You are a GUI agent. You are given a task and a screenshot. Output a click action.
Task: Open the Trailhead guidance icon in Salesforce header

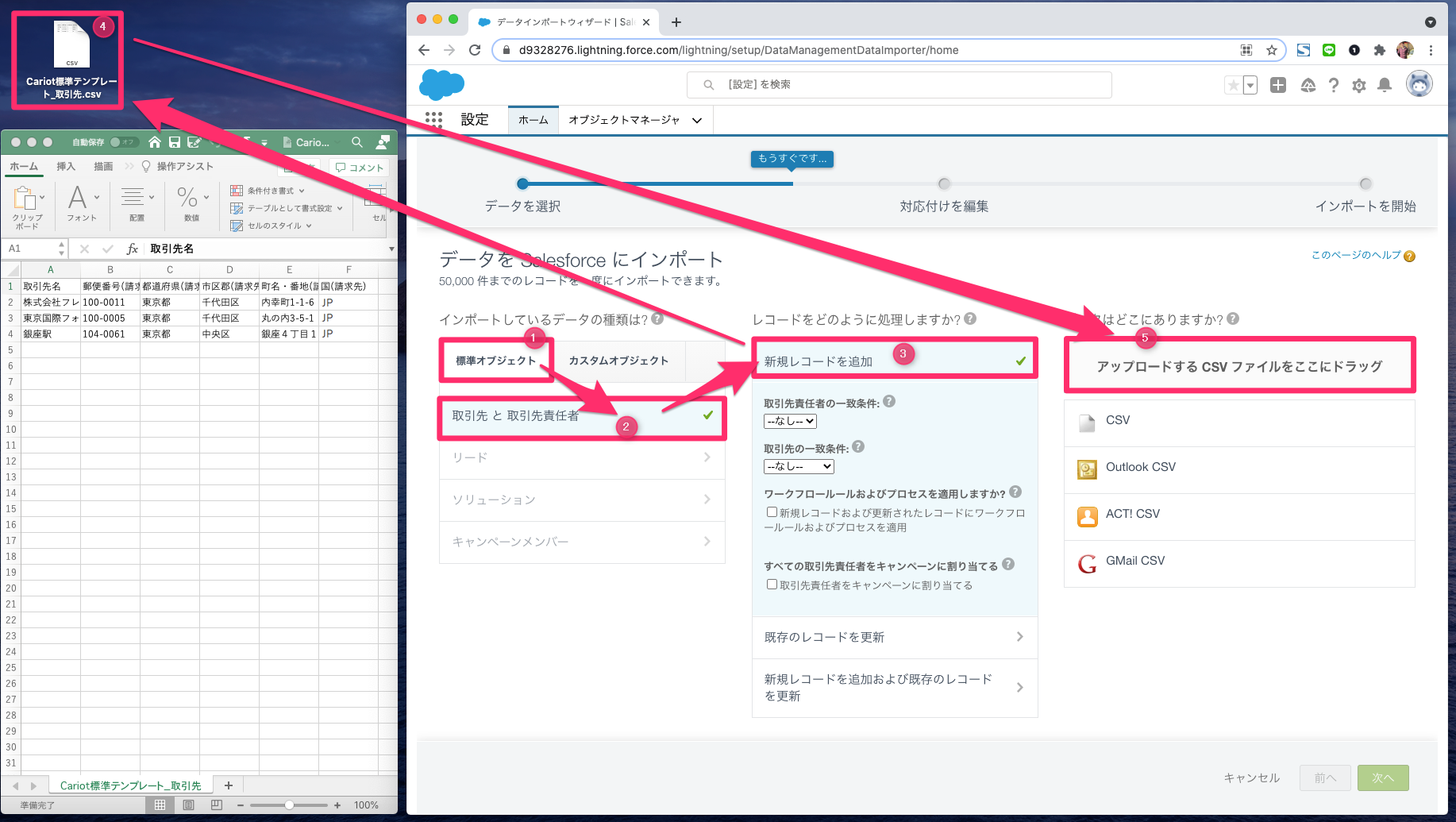click(1308, 85)
